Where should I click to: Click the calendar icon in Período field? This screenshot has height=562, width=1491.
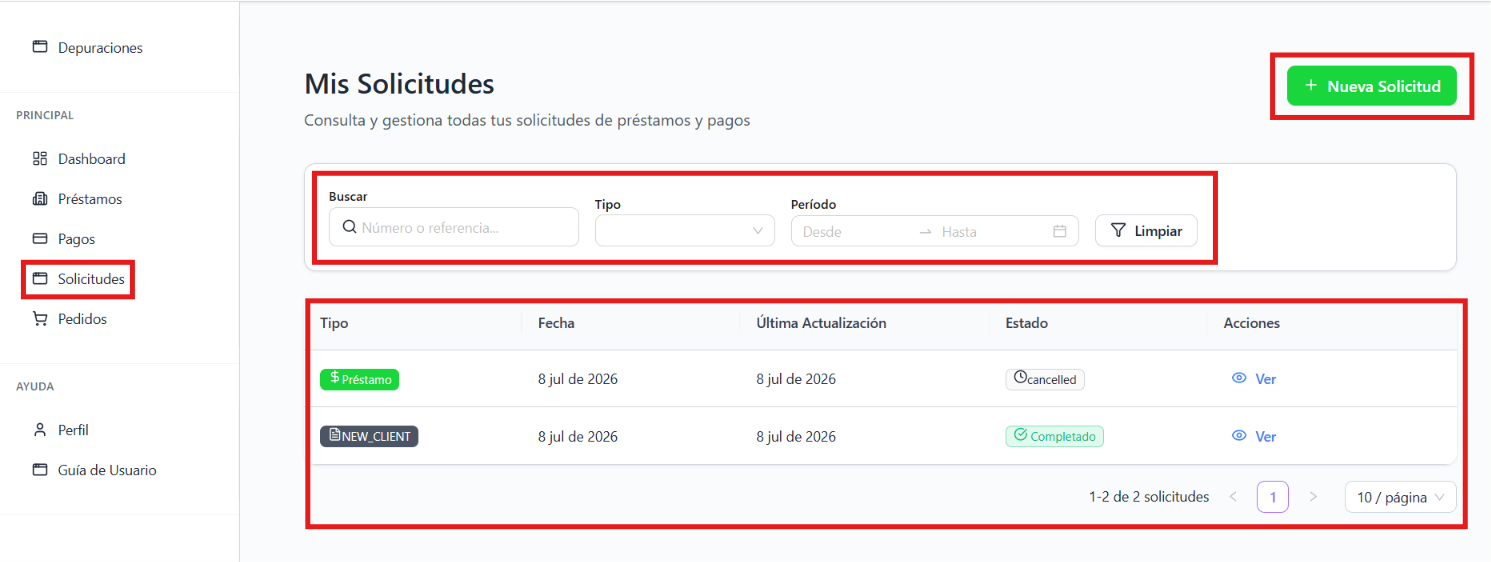pos(1060,231)
